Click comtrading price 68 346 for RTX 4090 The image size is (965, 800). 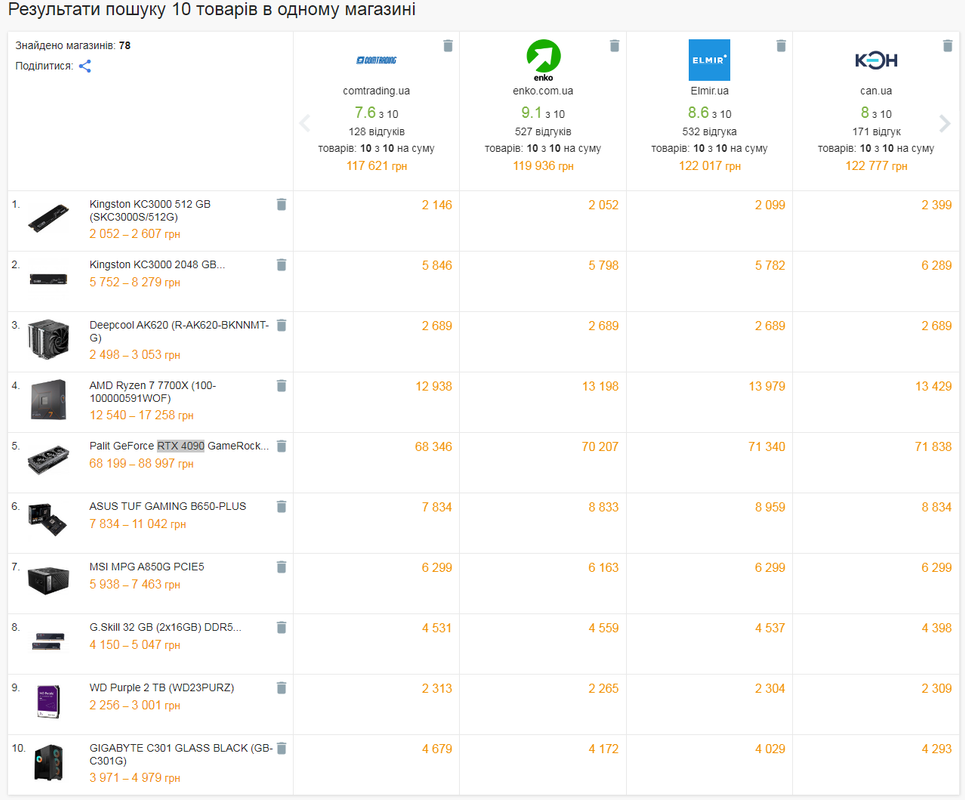(x=433, y=447)
